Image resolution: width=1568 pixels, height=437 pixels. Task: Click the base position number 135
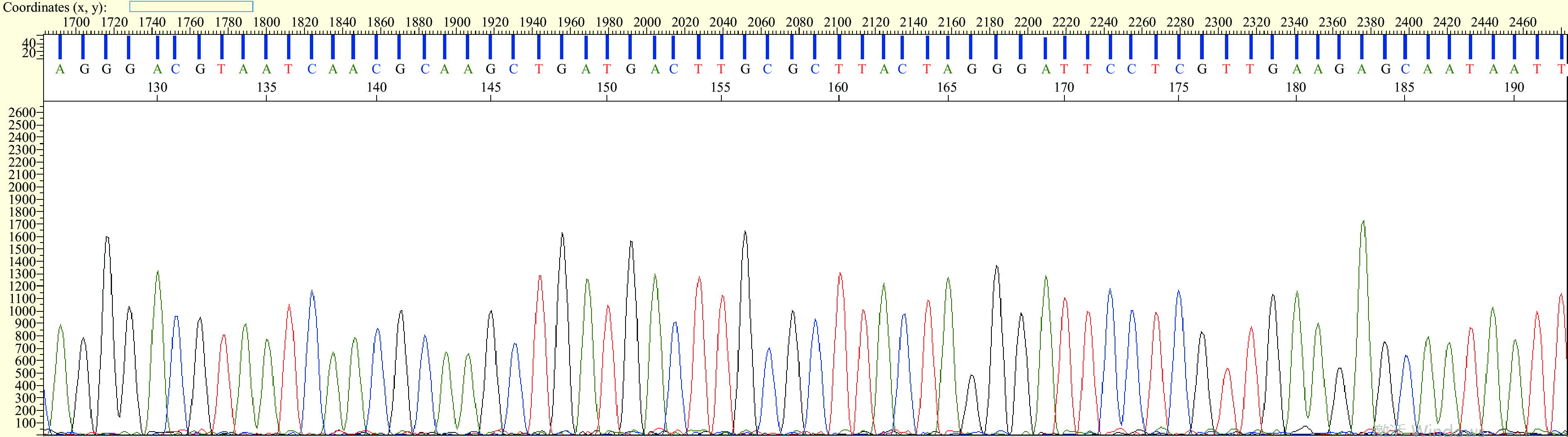point(267,87)
